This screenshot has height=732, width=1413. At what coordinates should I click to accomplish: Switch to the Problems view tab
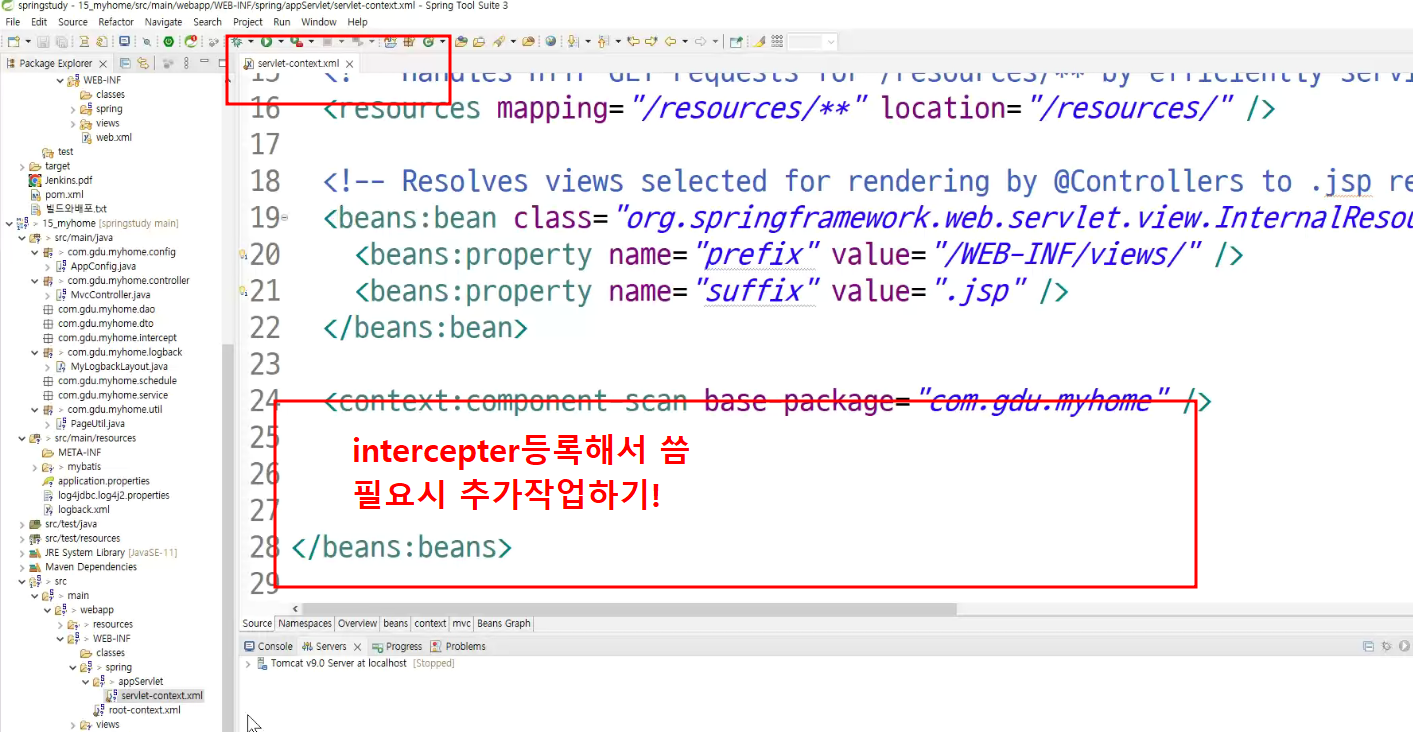click(458, 646)
